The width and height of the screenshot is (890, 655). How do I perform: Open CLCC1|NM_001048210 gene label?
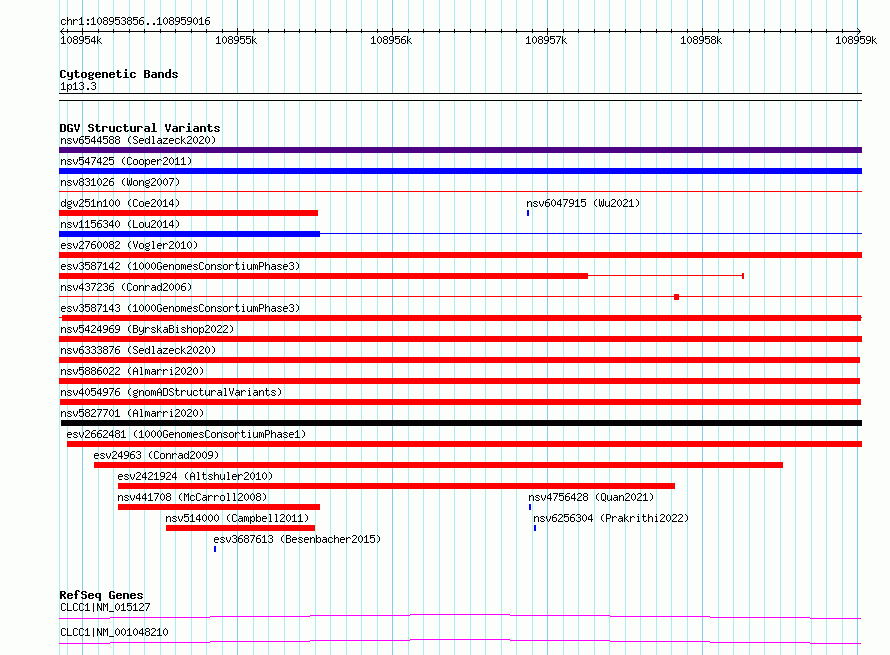(114, 632)
